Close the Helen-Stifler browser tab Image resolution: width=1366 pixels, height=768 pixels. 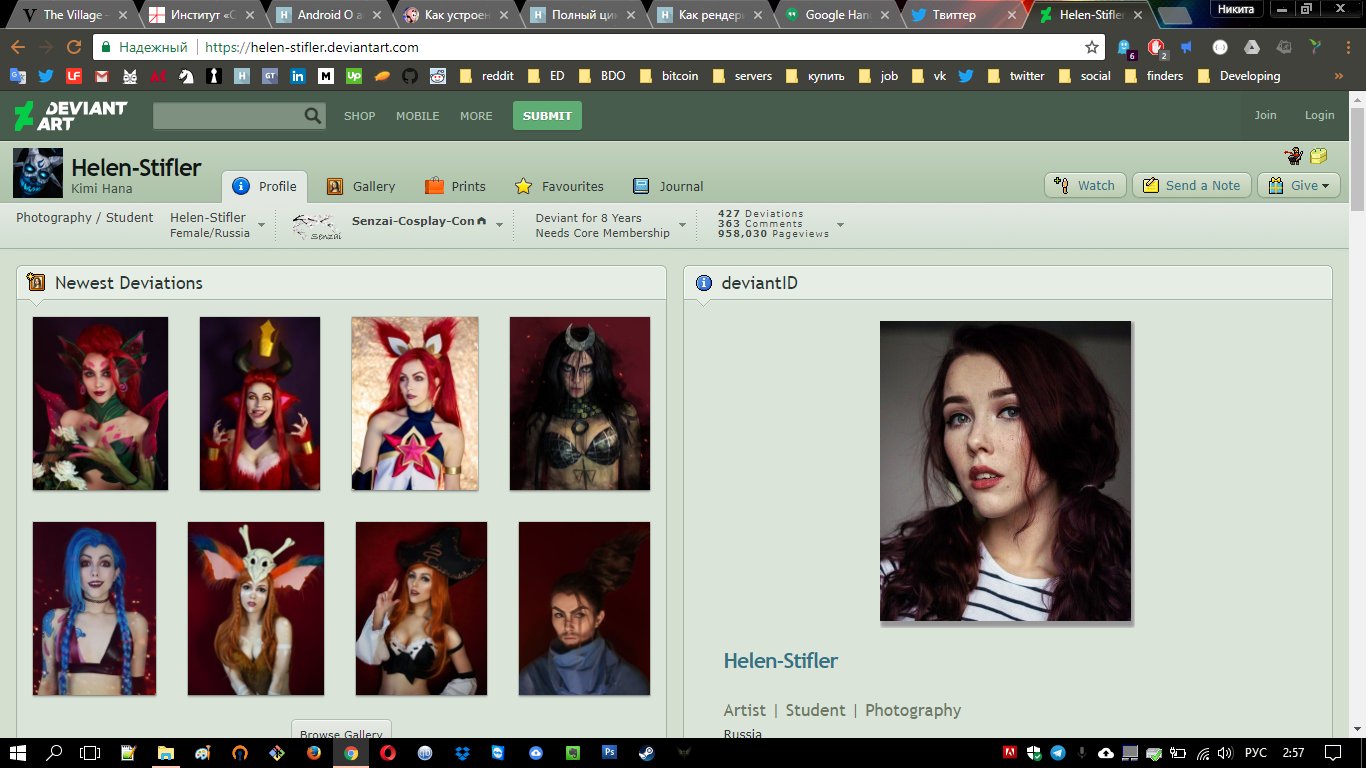point(1139,15)
